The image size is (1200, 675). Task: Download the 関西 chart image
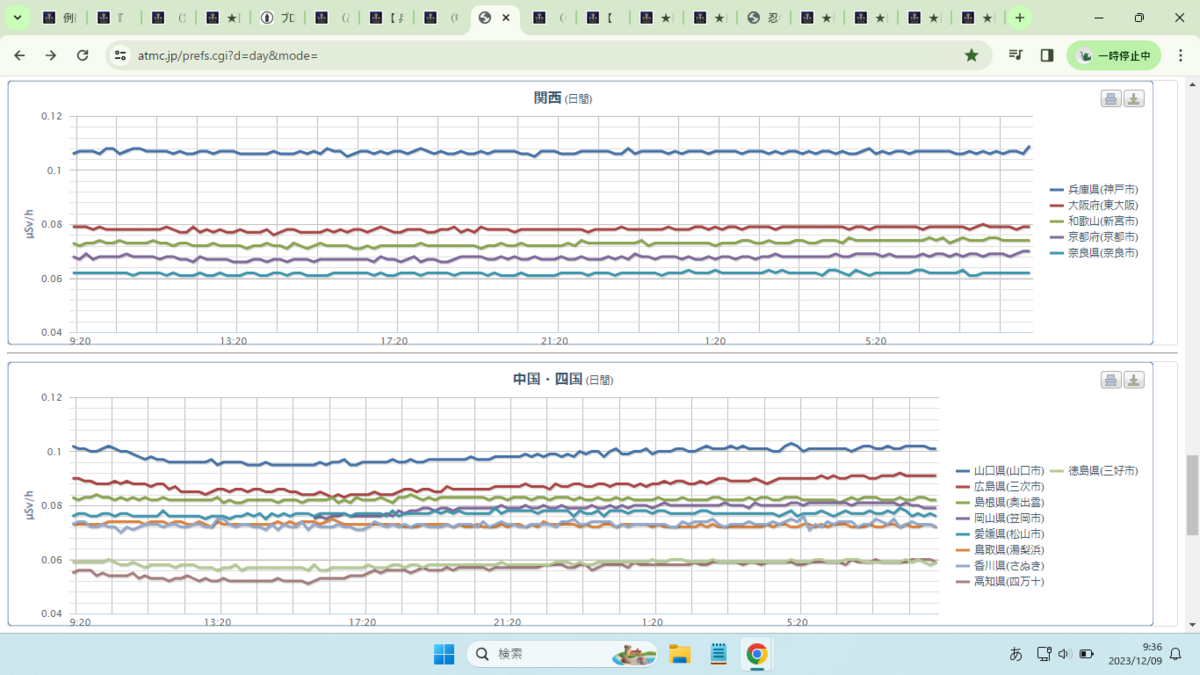click(1134, 99)
